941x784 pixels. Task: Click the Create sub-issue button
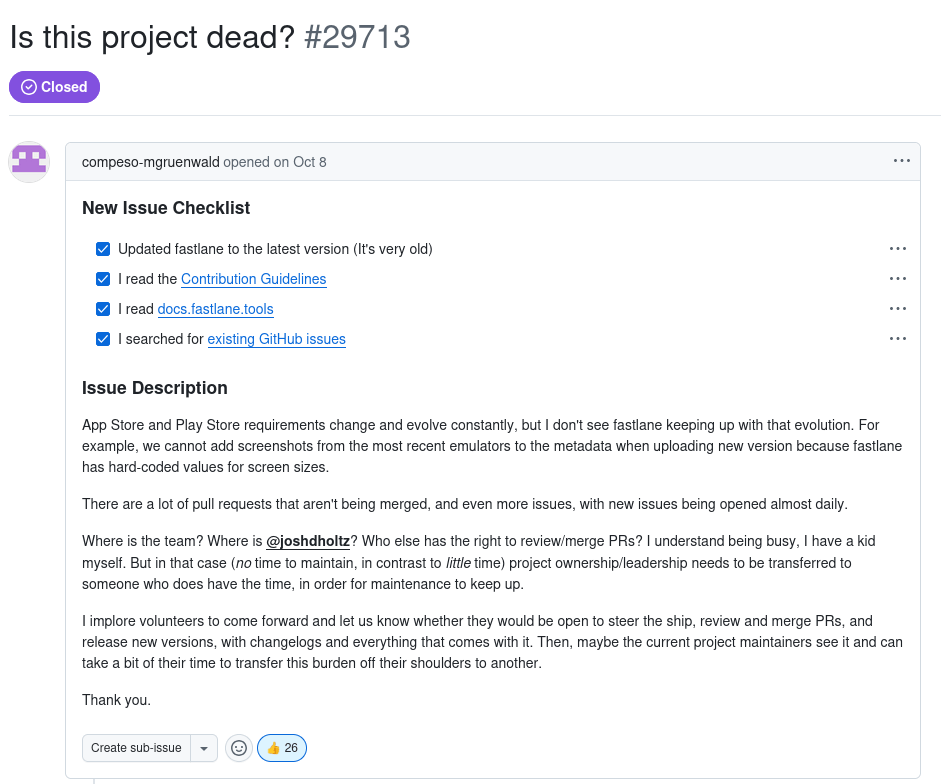tap(137, 748)
